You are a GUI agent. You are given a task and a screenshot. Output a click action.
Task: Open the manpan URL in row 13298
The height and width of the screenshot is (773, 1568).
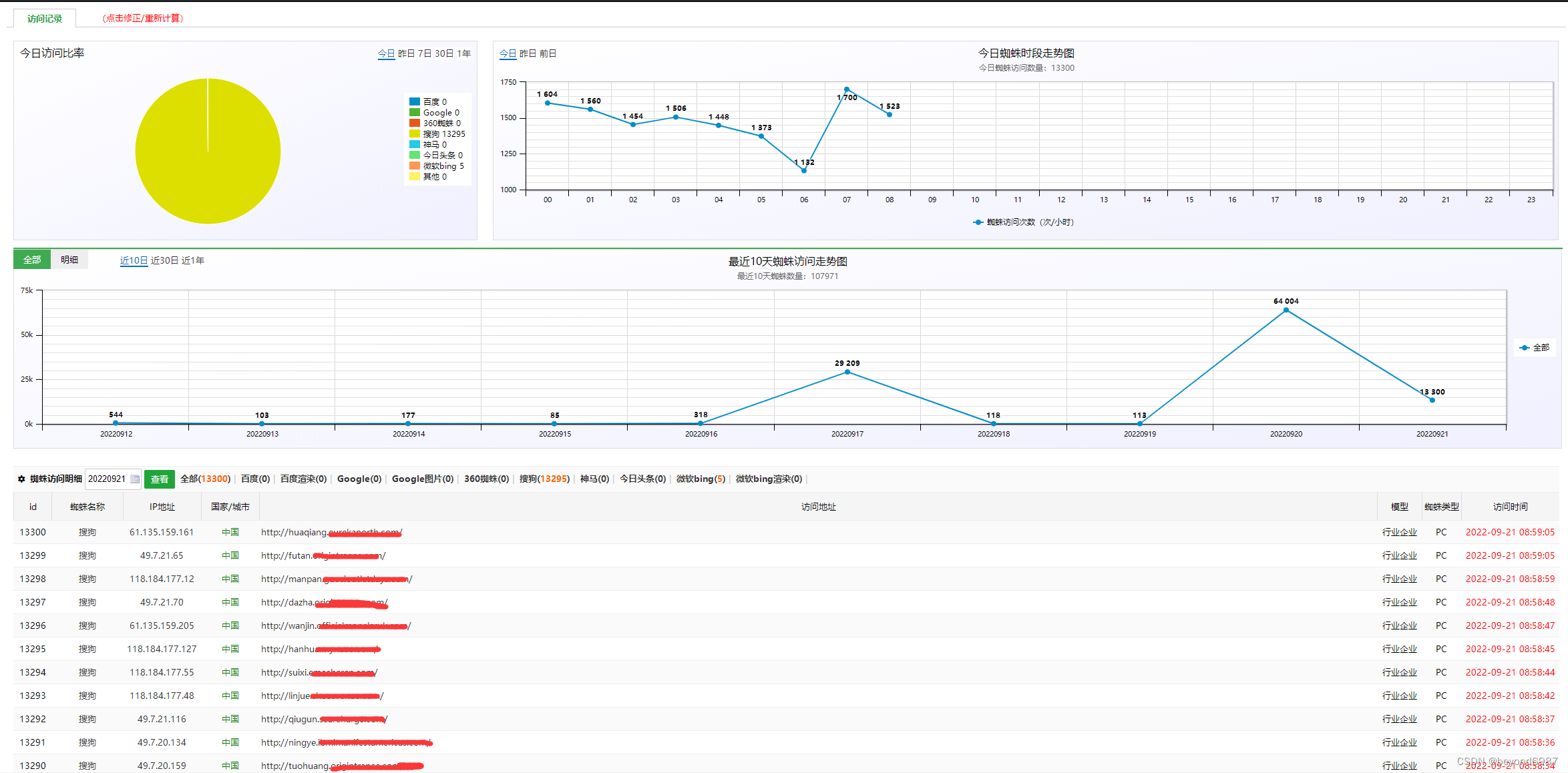pyautogui.click(x=337, y=579)
